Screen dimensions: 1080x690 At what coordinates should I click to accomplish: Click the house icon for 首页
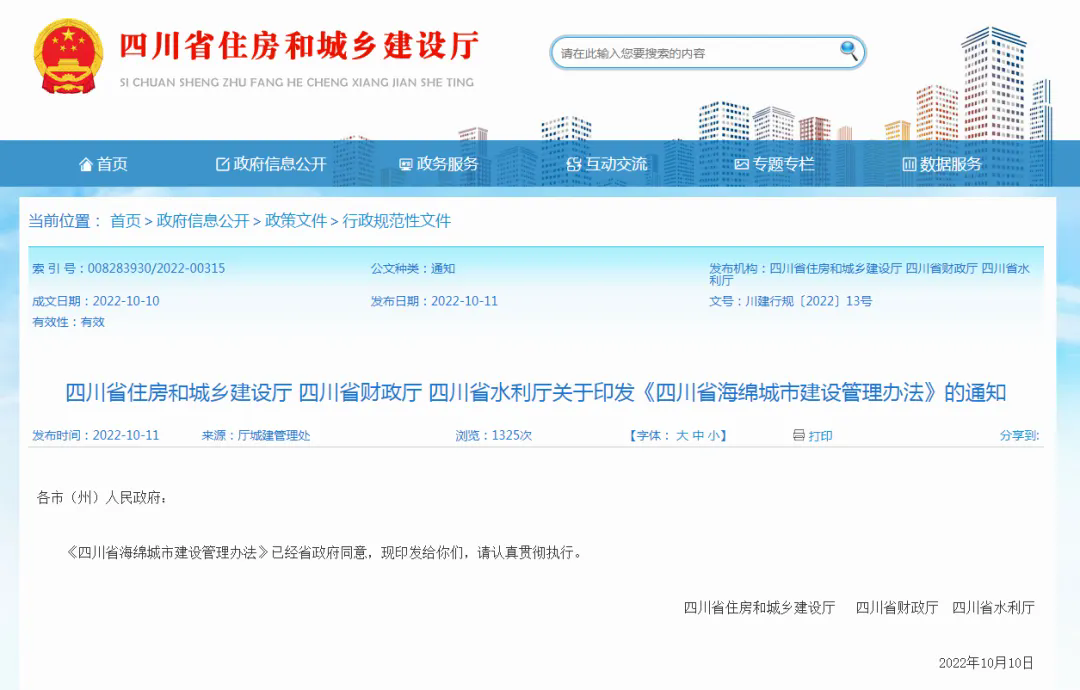click(86, 164)
